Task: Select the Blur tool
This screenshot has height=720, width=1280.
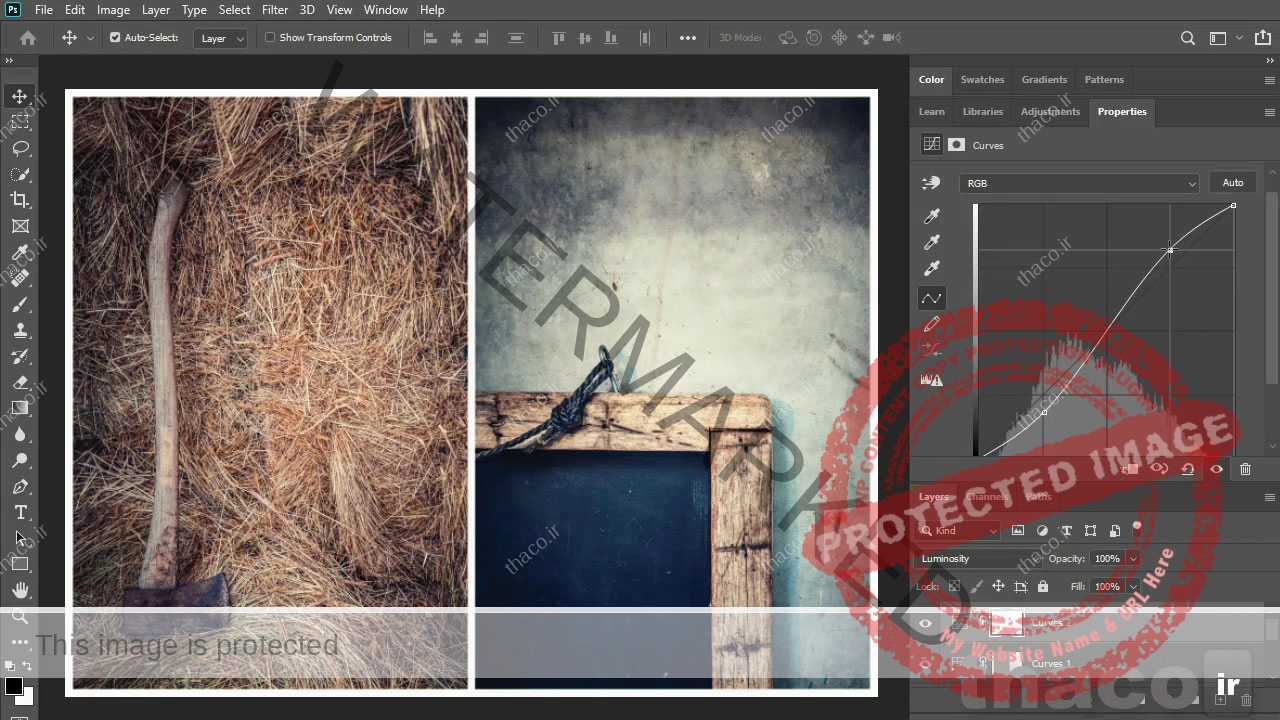Action: pos(20,434)
